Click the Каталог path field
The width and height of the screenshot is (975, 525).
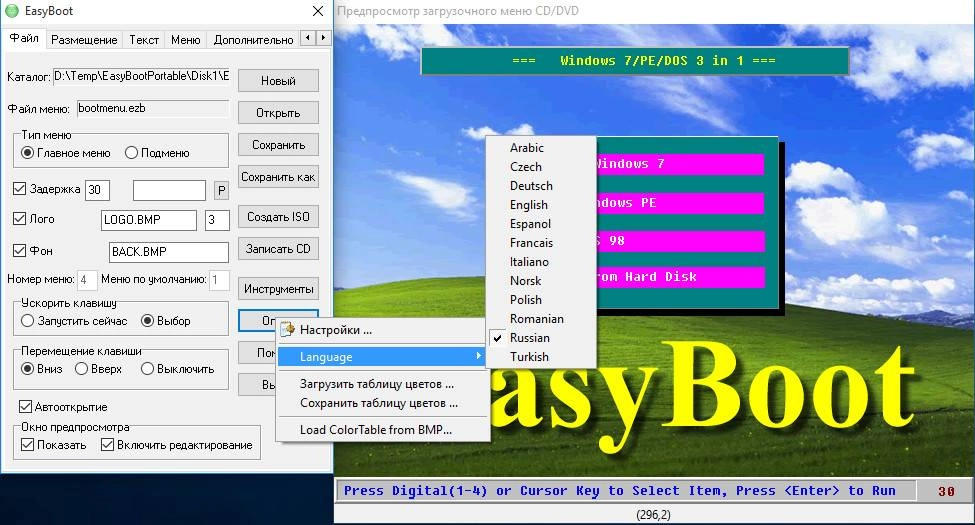[x=141, y=76]
